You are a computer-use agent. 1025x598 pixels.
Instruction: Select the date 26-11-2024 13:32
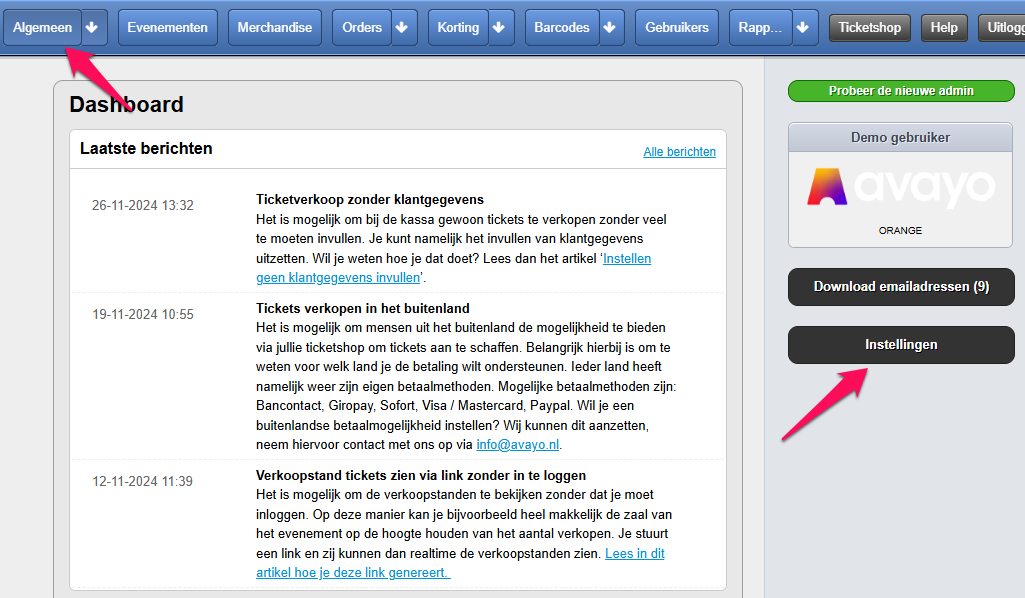pos(143,205)
